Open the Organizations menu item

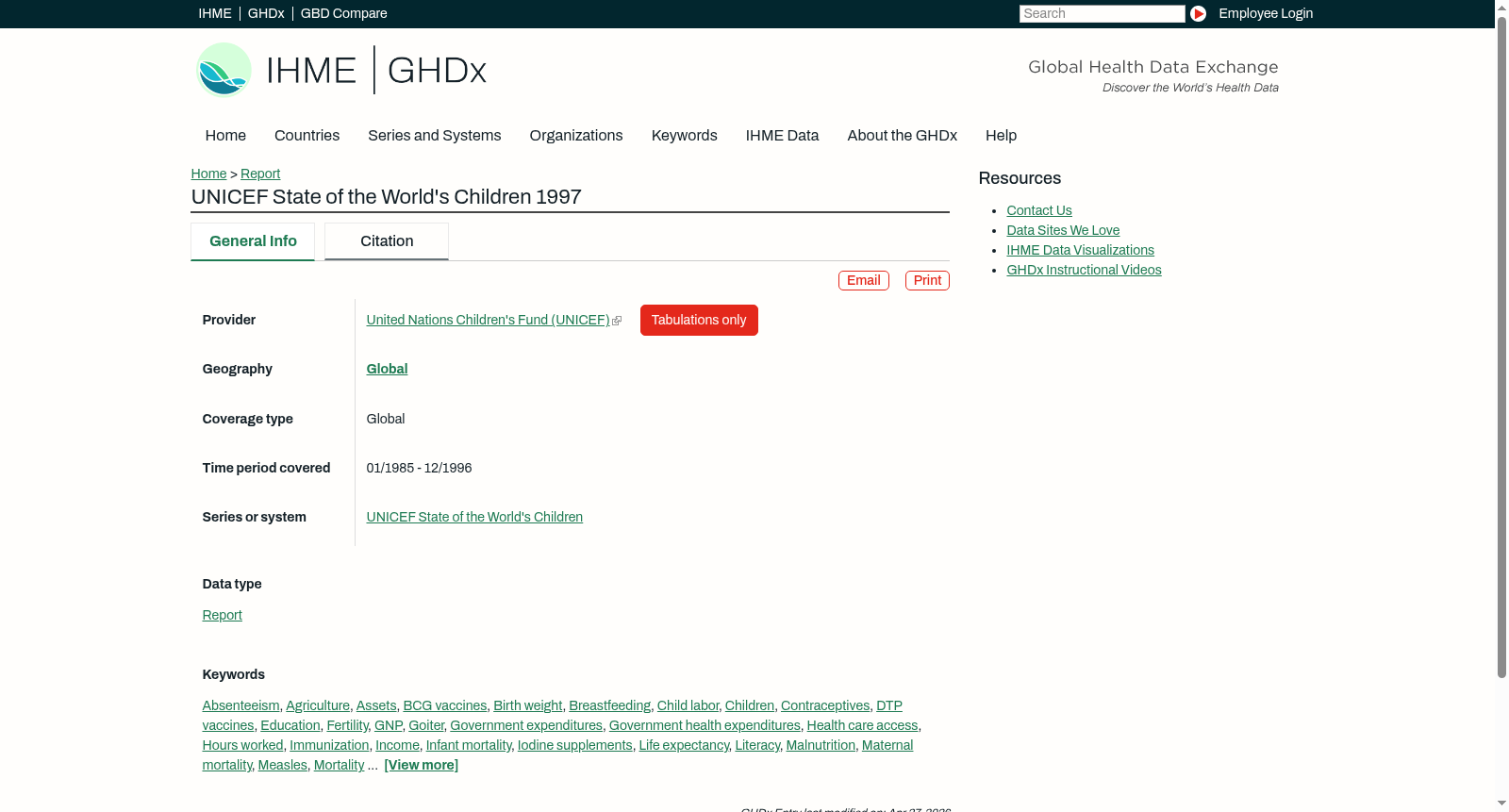tap(576, 136)
